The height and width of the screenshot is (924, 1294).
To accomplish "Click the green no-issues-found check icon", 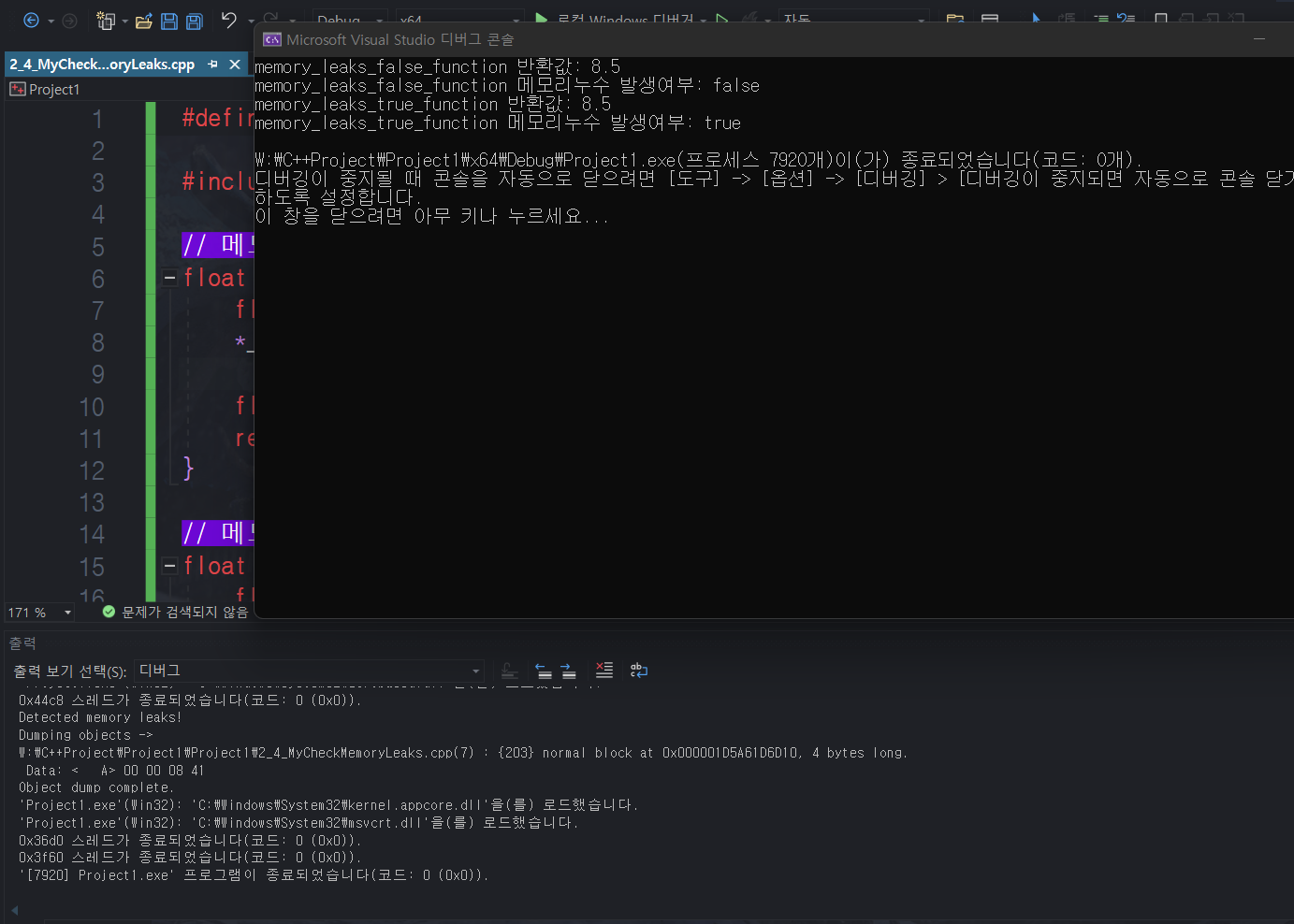I will pyautogui.click(x=109, y=612).
